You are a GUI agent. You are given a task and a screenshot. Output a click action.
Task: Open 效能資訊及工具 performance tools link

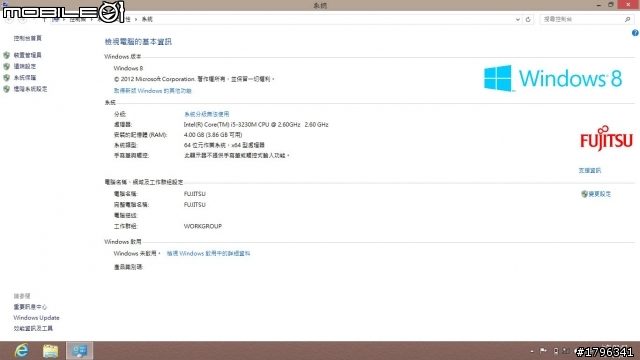tap(33, 329)
